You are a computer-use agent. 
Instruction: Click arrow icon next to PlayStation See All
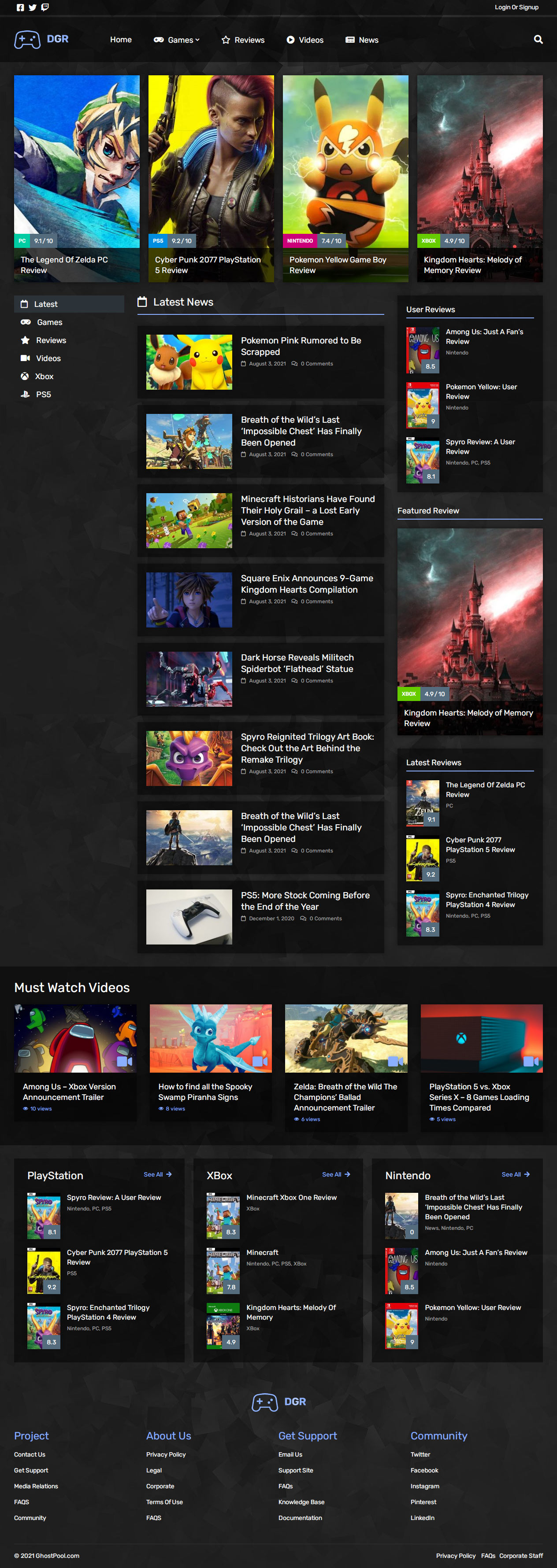coord(169,1175)
